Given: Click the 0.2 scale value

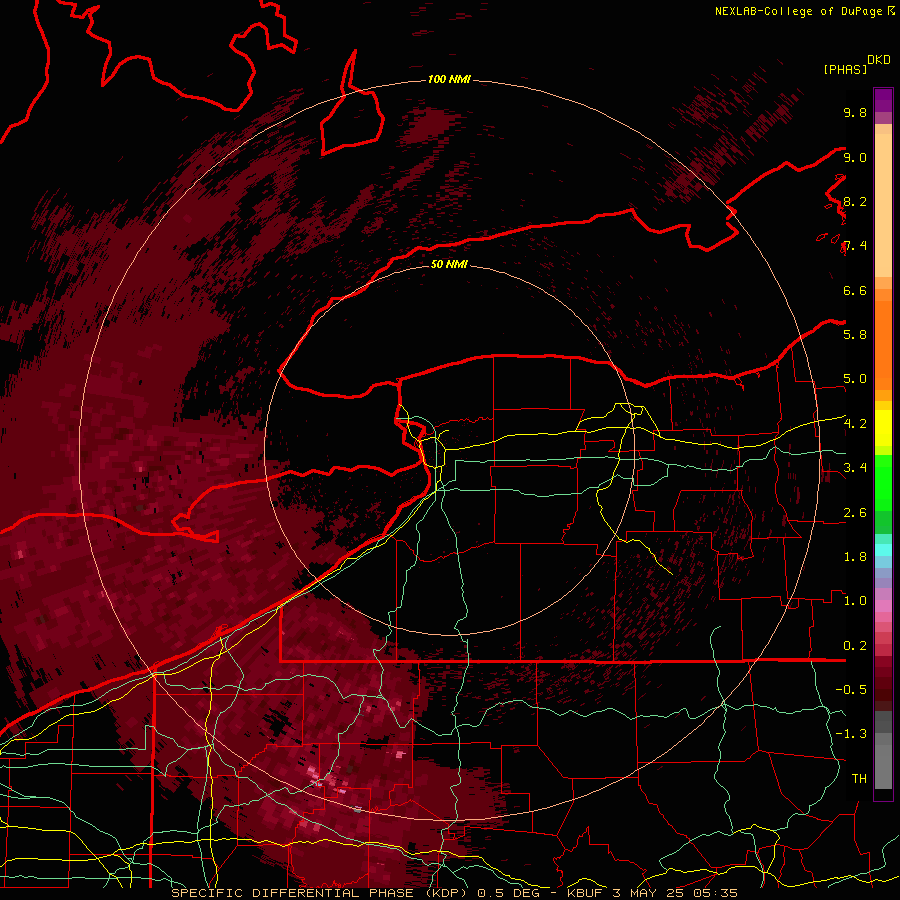Looking at the screenshot, I should tap(855, 646).
